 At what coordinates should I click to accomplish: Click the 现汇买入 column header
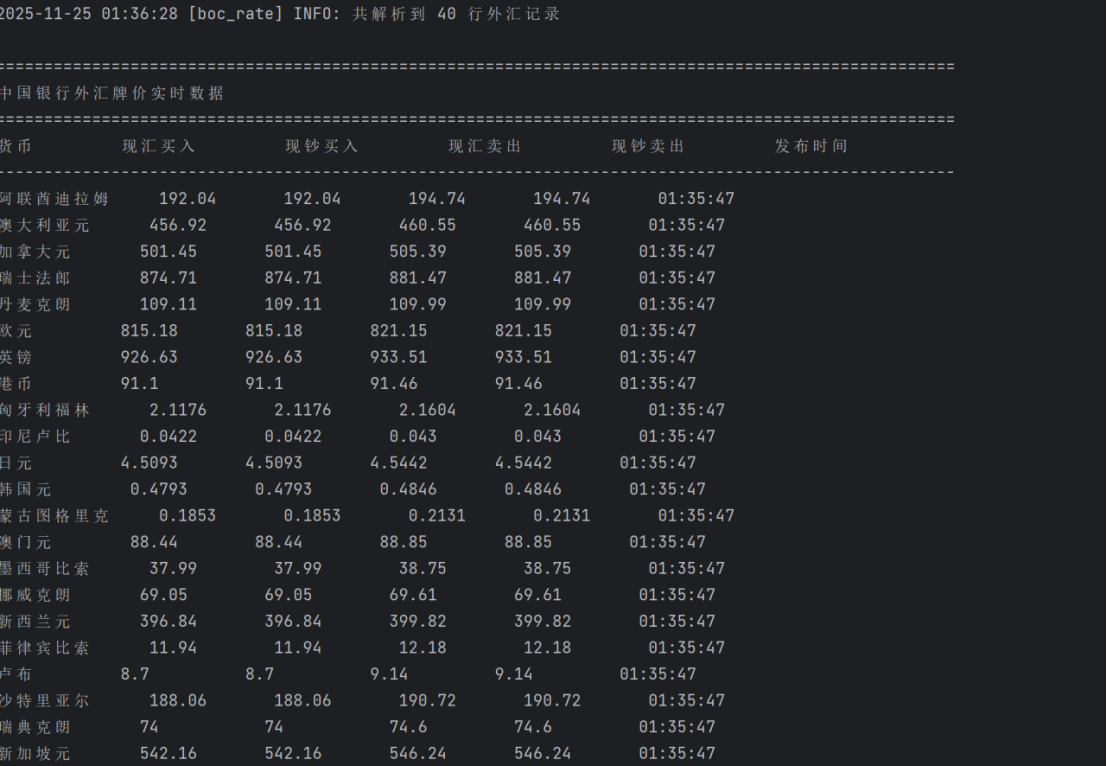158,146
